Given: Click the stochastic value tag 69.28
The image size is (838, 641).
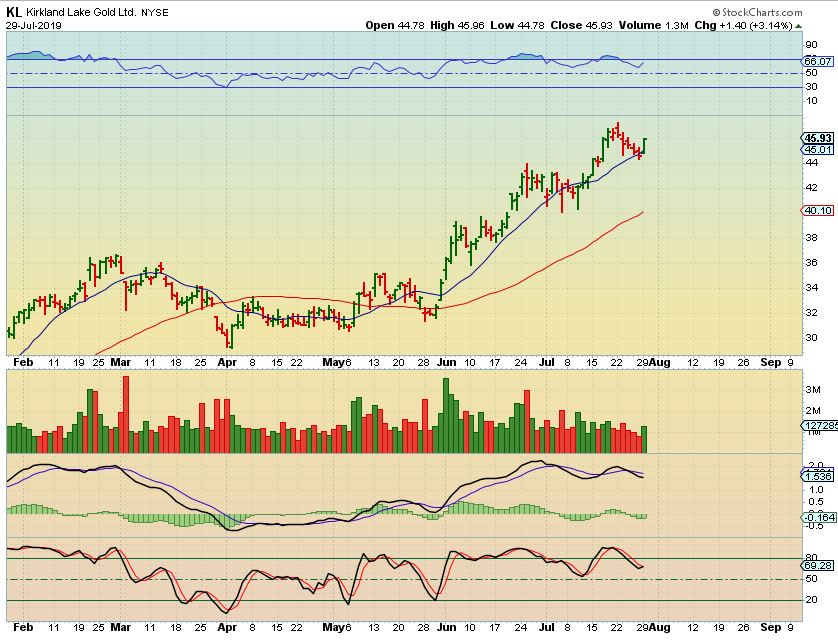Looking at the screenshot, I should pyautogui.click(x=818, y=565).
